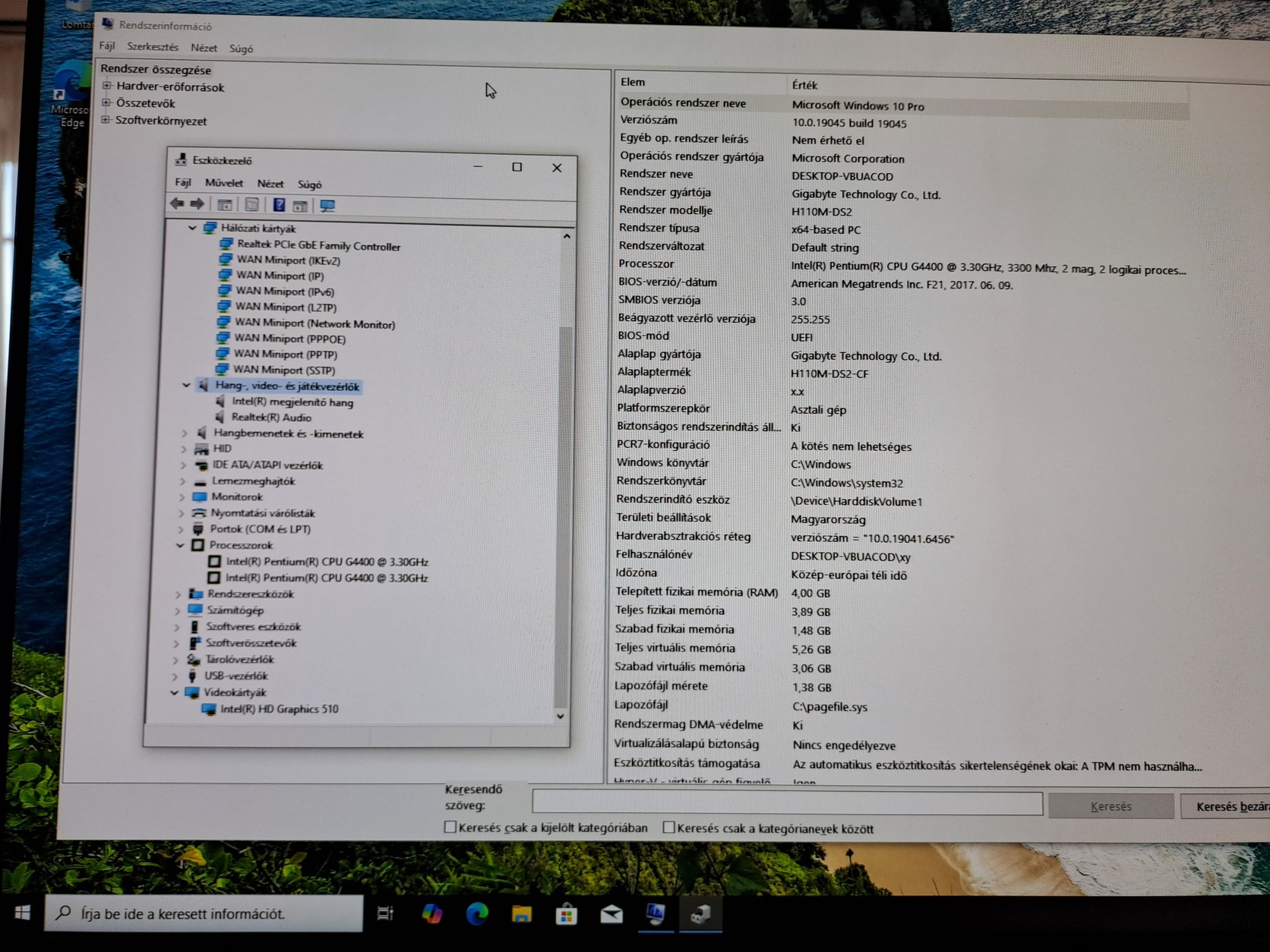
Task: Open the Nézet menu in Eszközkezelő
Action: click(270, 184)
